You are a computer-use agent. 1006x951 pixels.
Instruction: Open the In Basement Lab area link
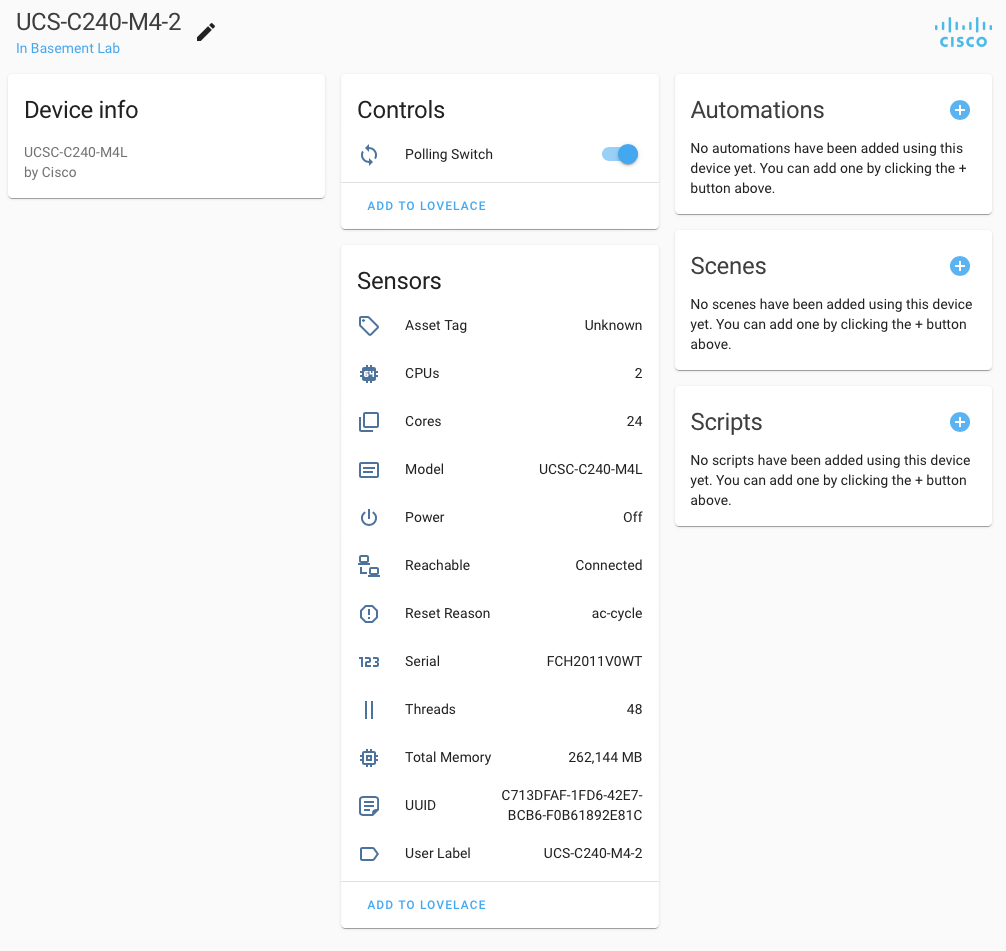coord(68,48)
